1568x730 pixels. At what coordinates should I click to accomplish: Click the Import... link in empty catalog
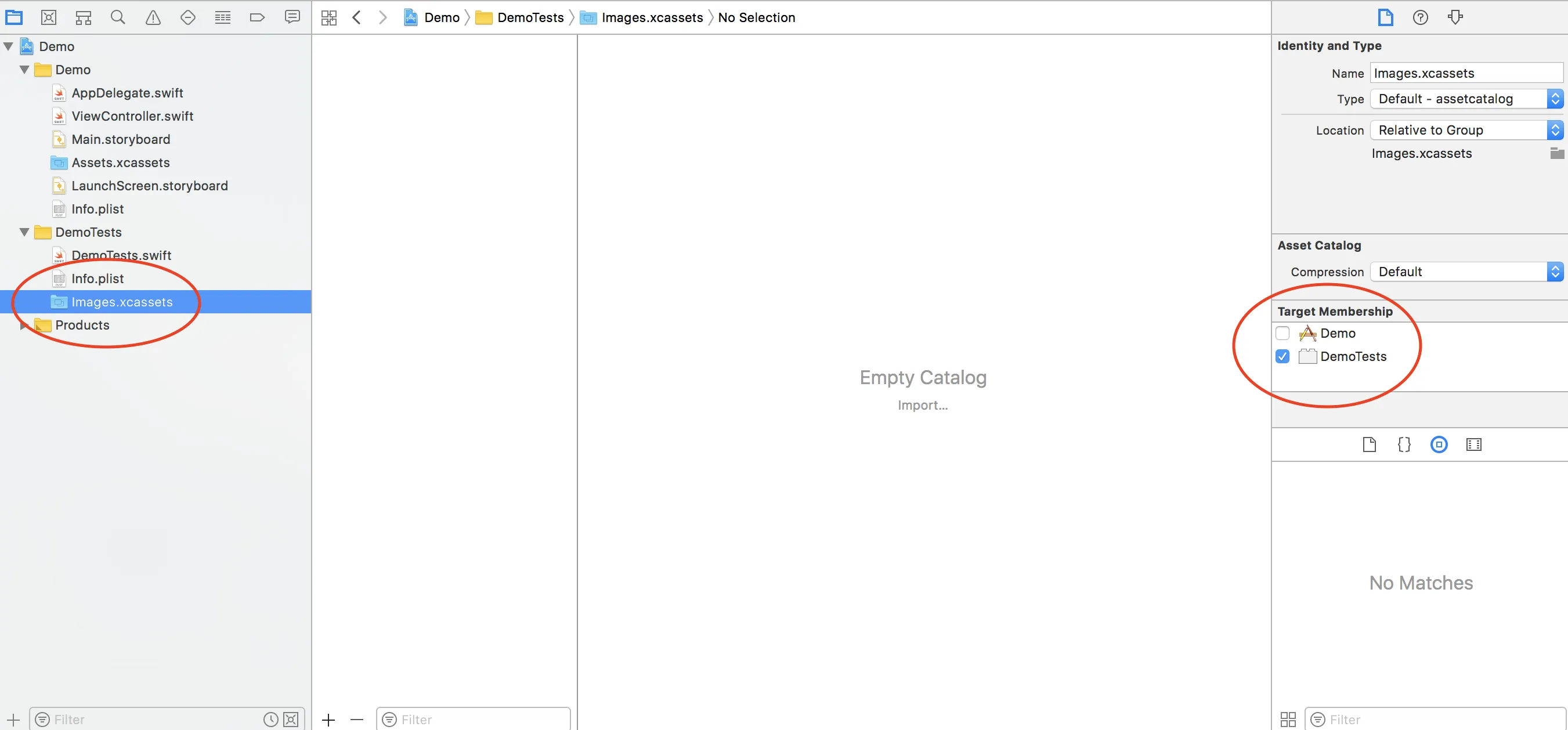922,405
